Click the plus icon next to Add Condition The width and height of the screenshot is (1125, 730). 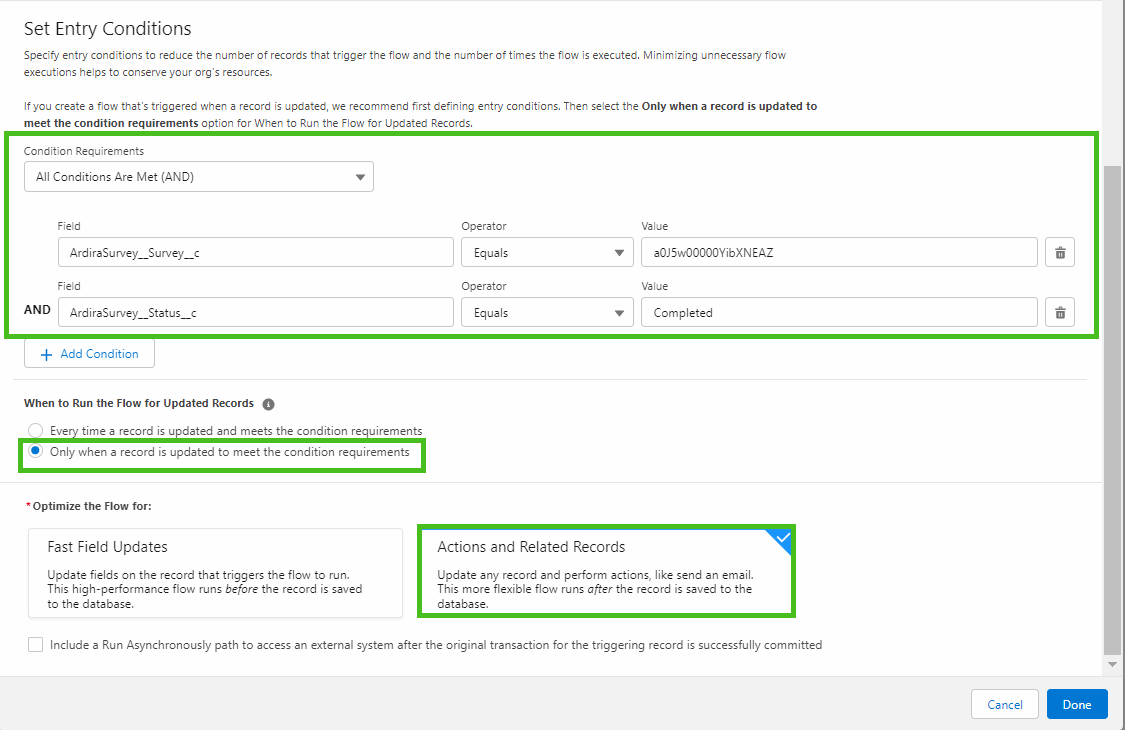pos(47,354)
